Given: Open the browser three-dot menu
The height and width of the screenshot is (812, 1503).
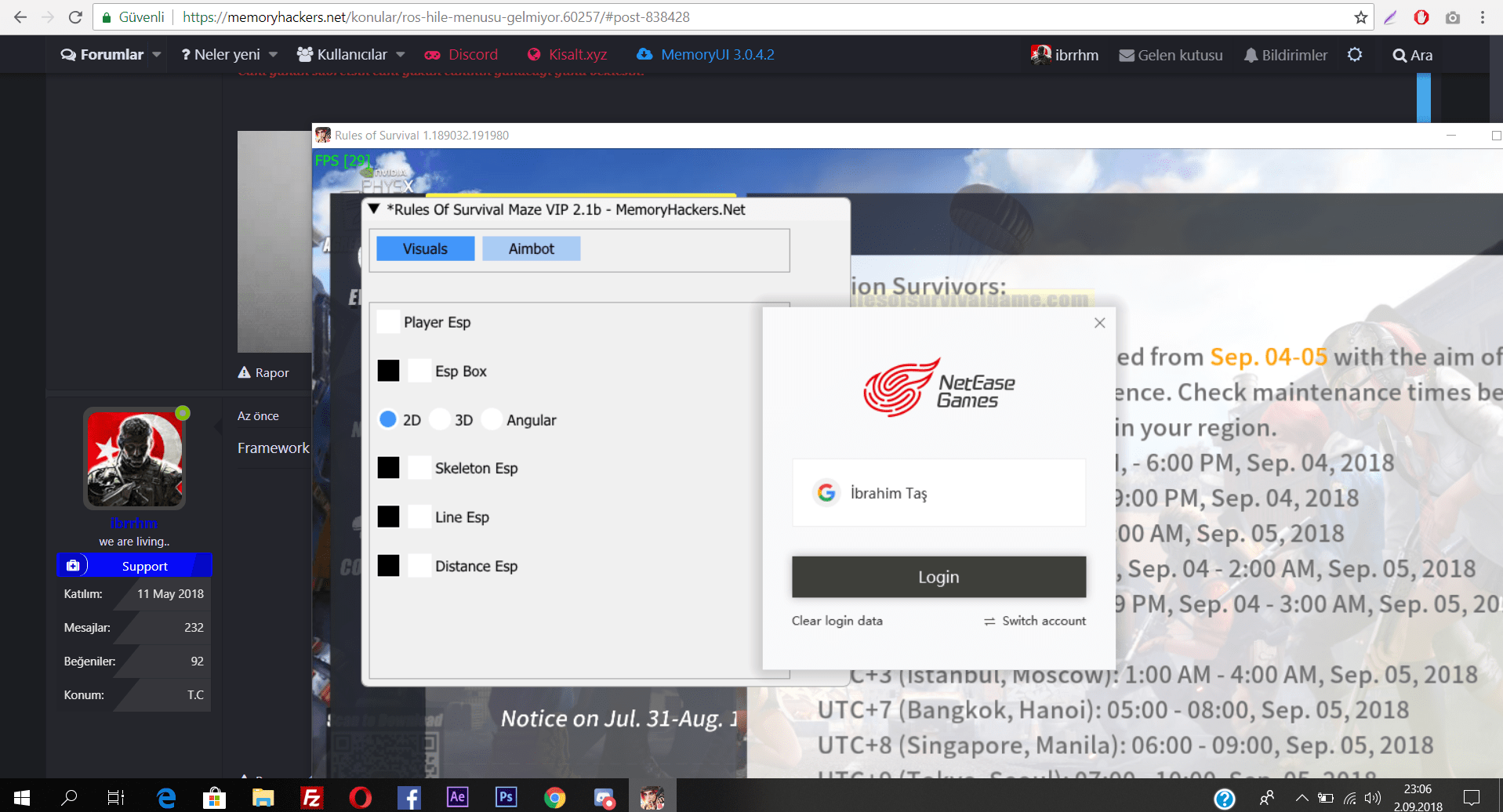Looking at the screenshot, I should [1483, 17].
